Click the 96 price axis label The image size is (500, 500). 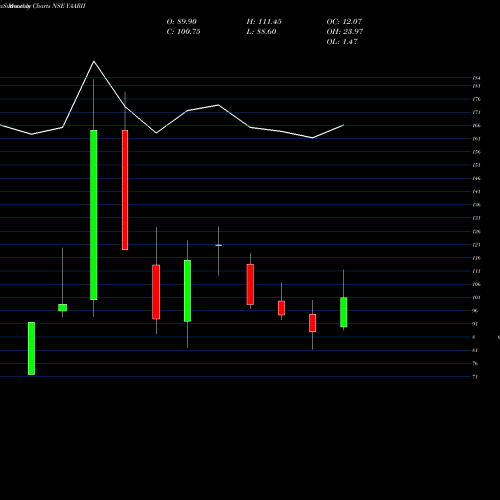click(475, 311)
